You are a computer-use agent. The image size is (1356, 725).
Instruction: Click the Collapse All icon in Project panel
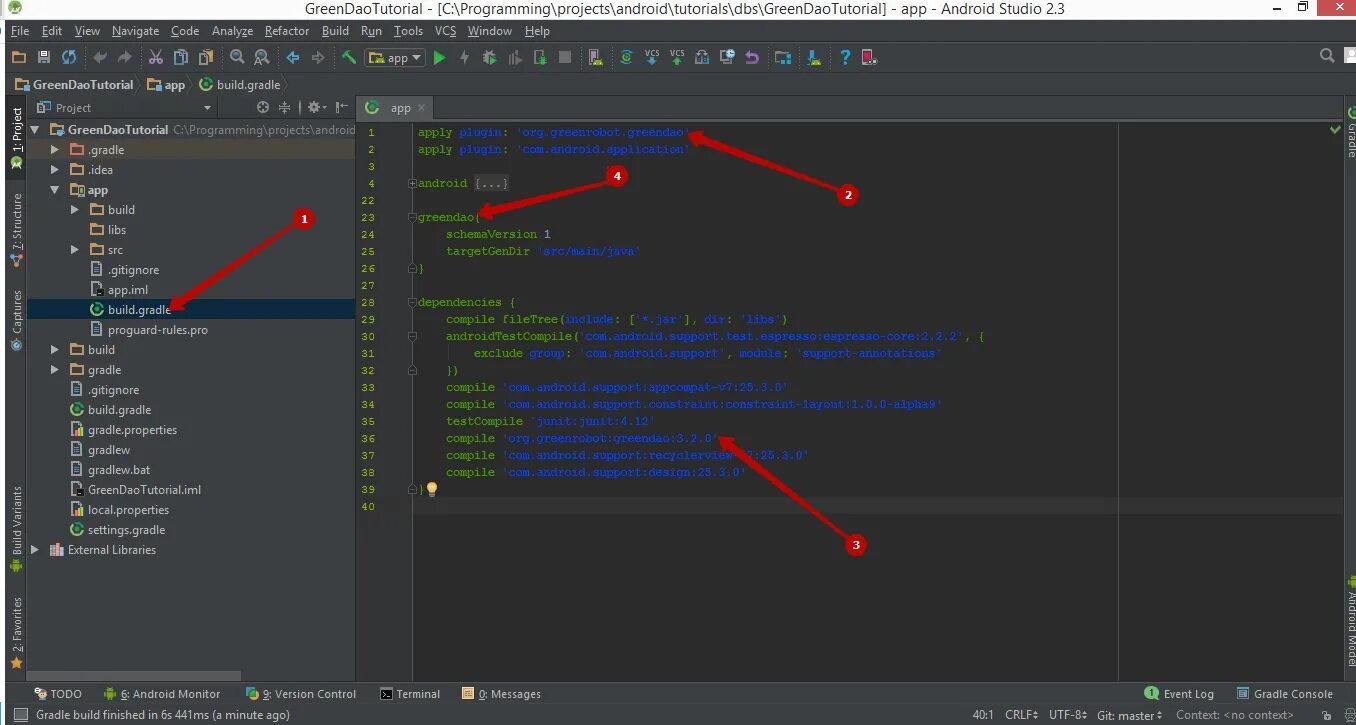click(x=285, y=107)
